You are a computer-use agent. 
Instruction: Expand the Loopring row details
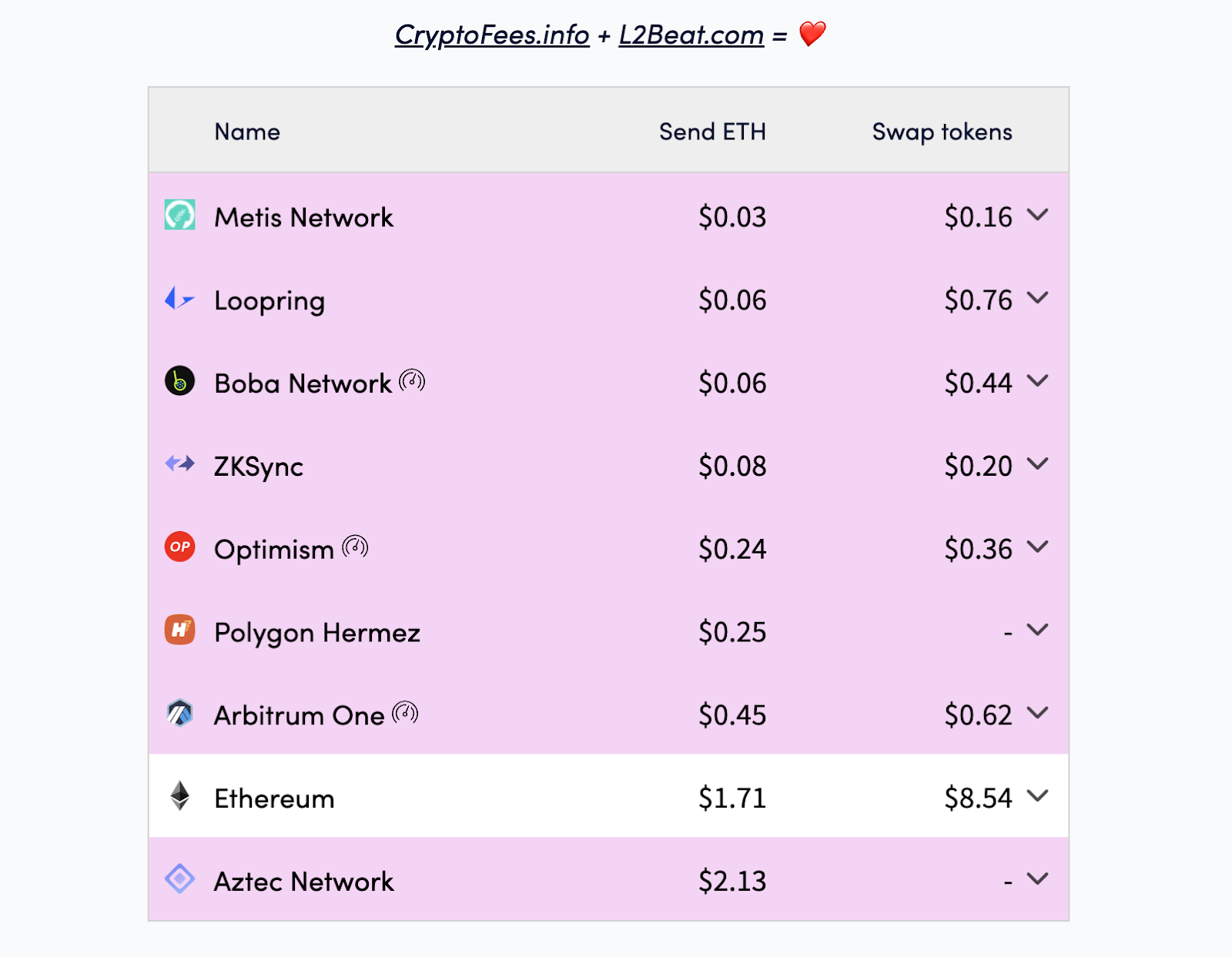(1038, 298)
